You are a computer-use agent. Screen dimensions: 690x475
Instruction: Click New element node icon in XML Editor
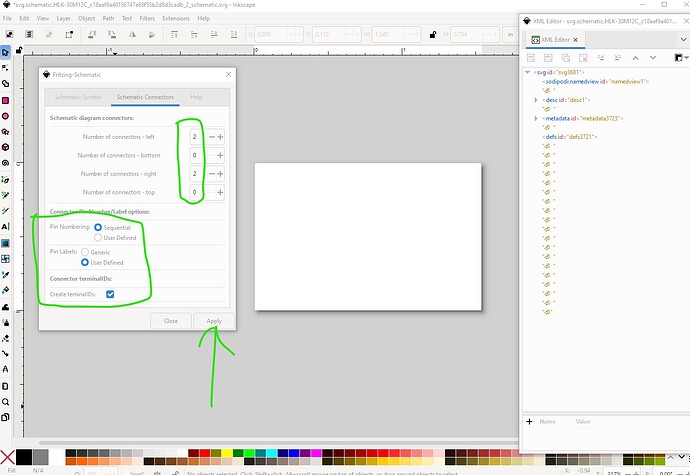click(531, 58)
